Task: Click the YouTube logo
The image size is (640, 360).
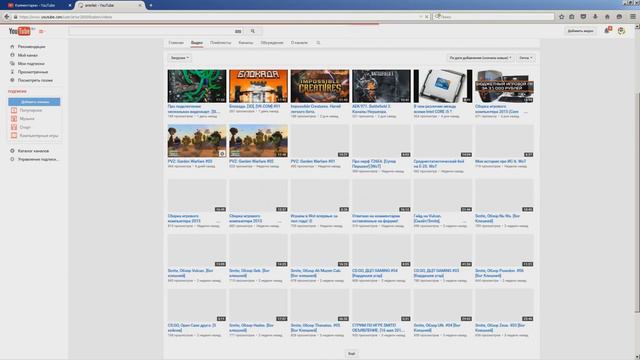Action: pos(20,31)
